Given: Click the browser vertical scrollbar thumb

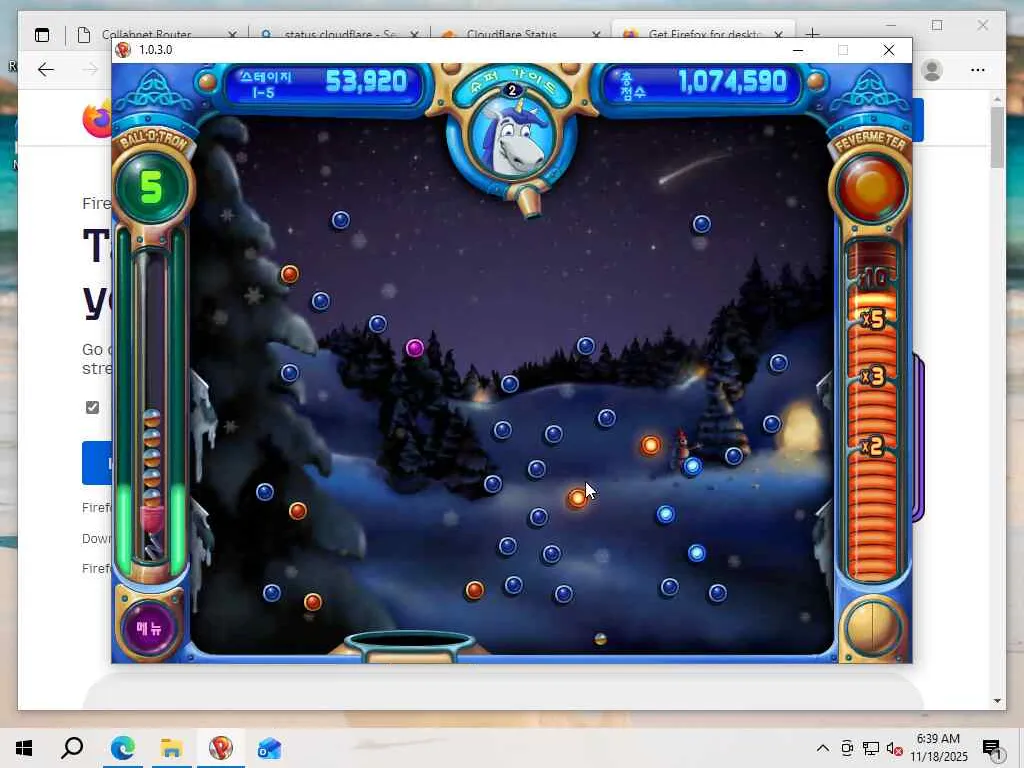Looking at the screenshot, I should (997, 137).
